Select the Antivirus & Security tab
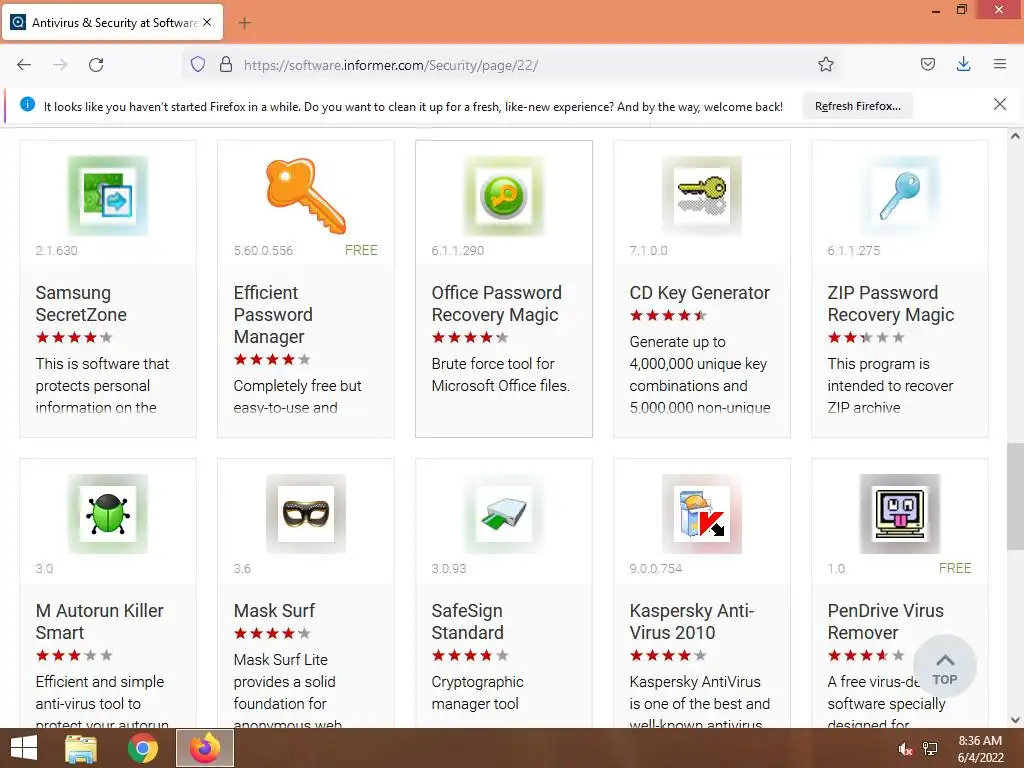The height and width of the screenshot is (768, 1024). (113, 22)
